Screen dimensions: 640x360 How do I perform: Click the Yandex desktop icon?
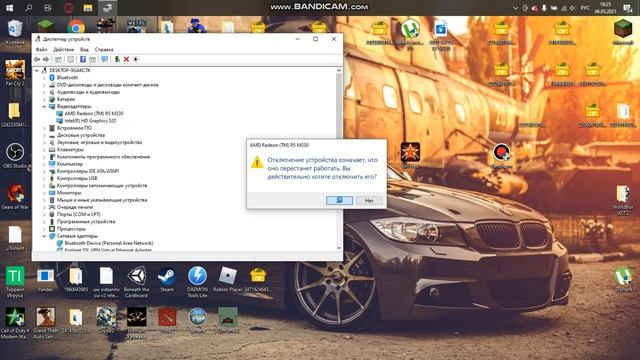[x=45, y=280]
